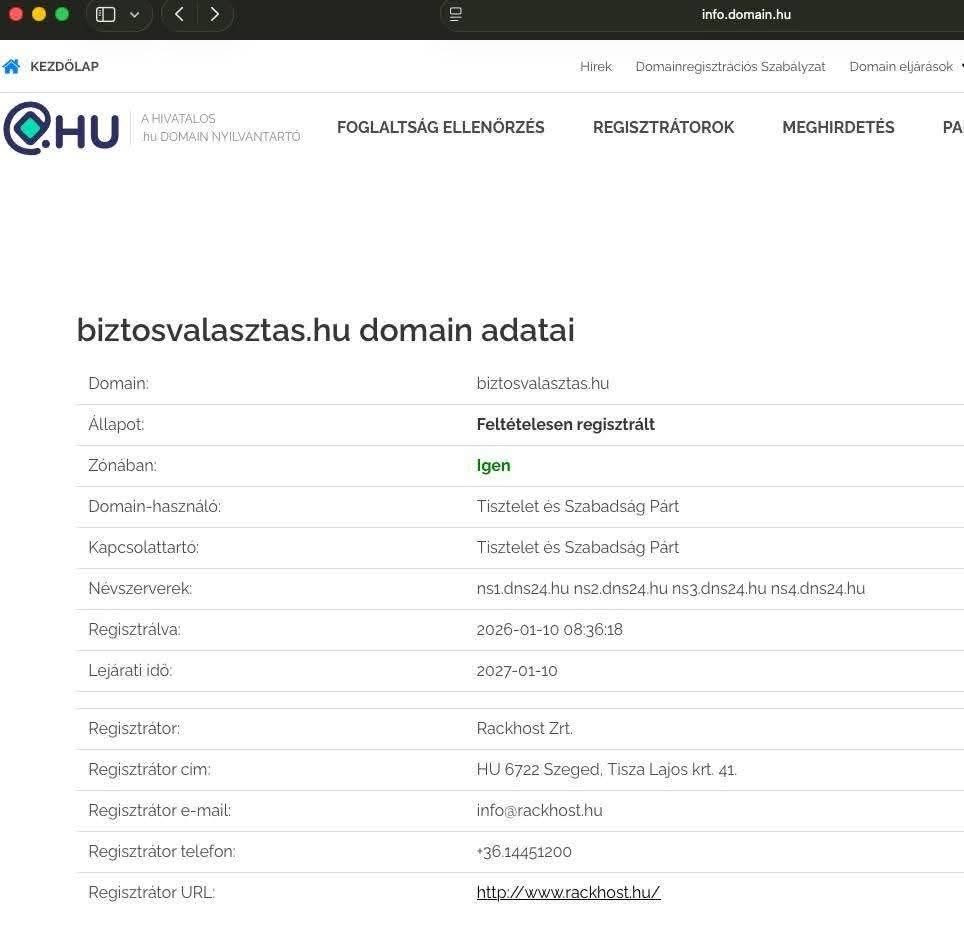Go forward with the browser forward arrow
The width and height of the screenshot is (964, 940).
point(215,14)
